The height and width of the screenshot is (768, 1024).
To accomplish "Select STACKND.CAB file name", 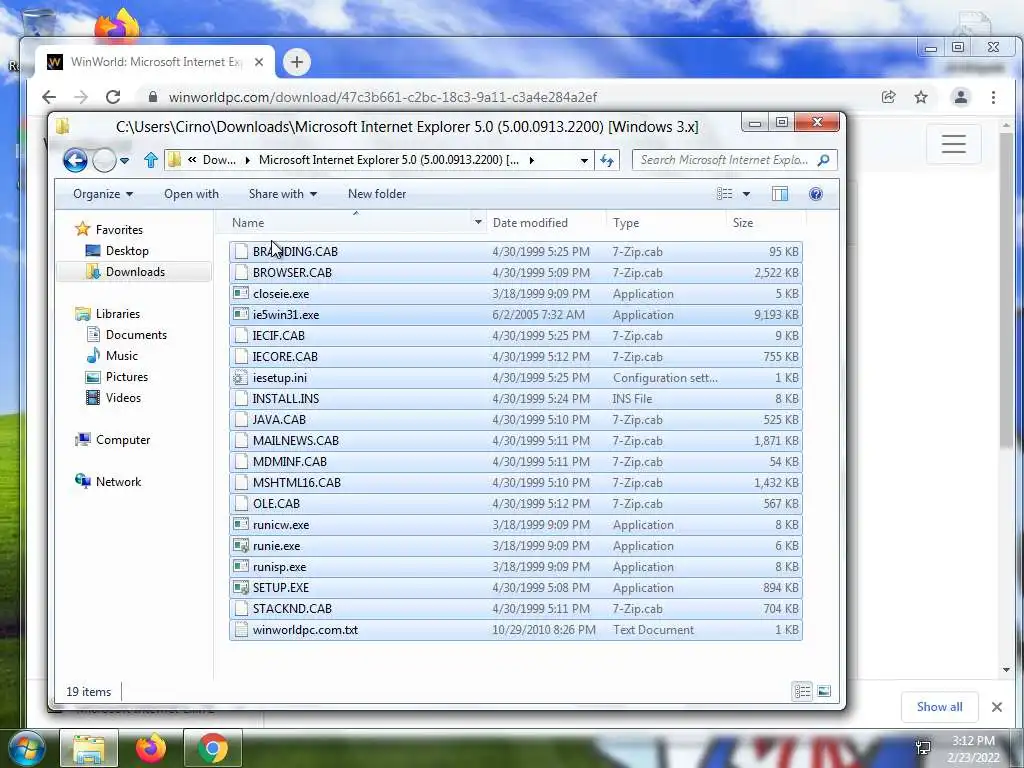I will [x=293, y=609].
